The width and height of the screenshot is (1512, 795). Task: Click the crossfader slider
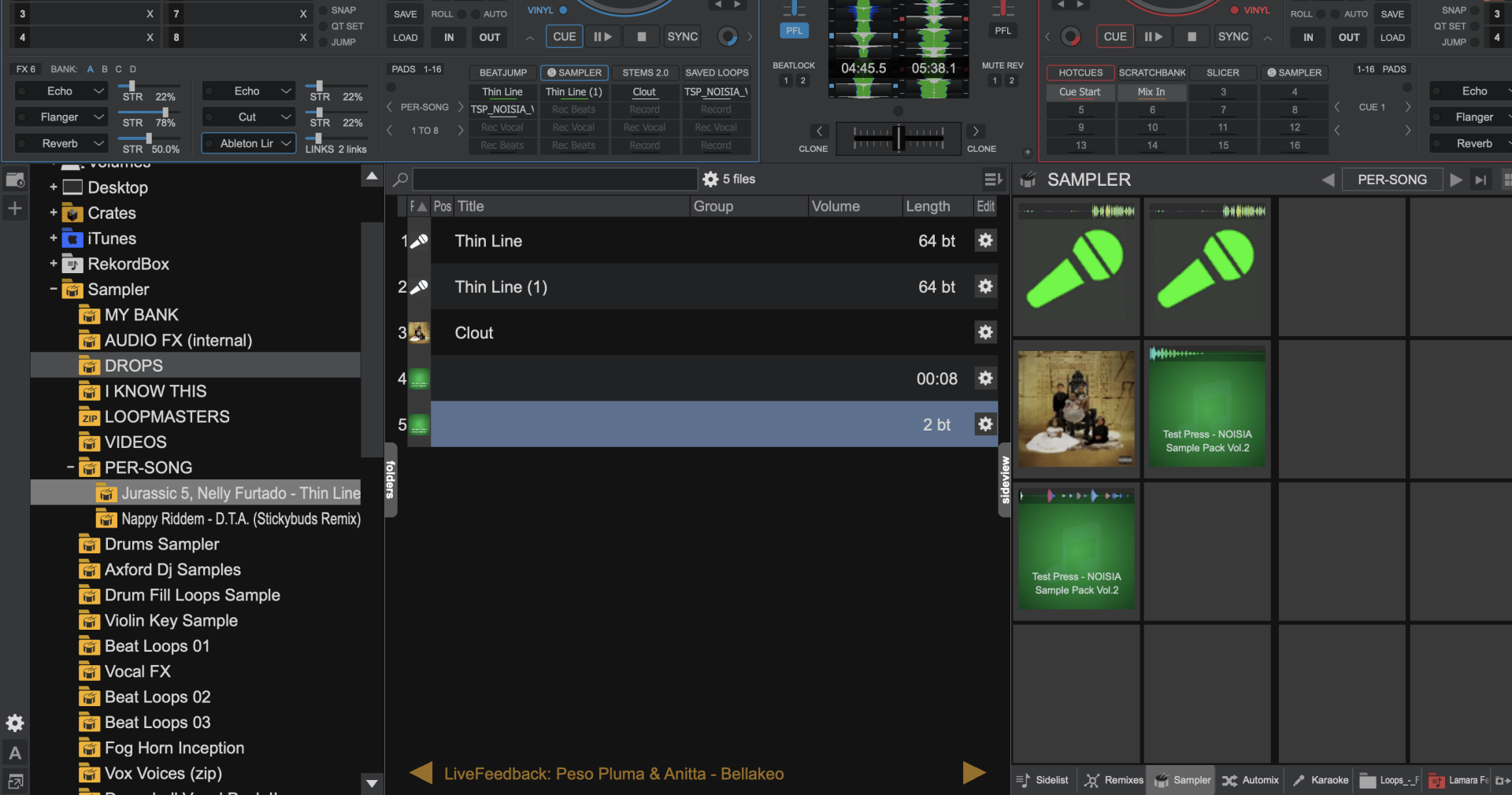(898, 138)
